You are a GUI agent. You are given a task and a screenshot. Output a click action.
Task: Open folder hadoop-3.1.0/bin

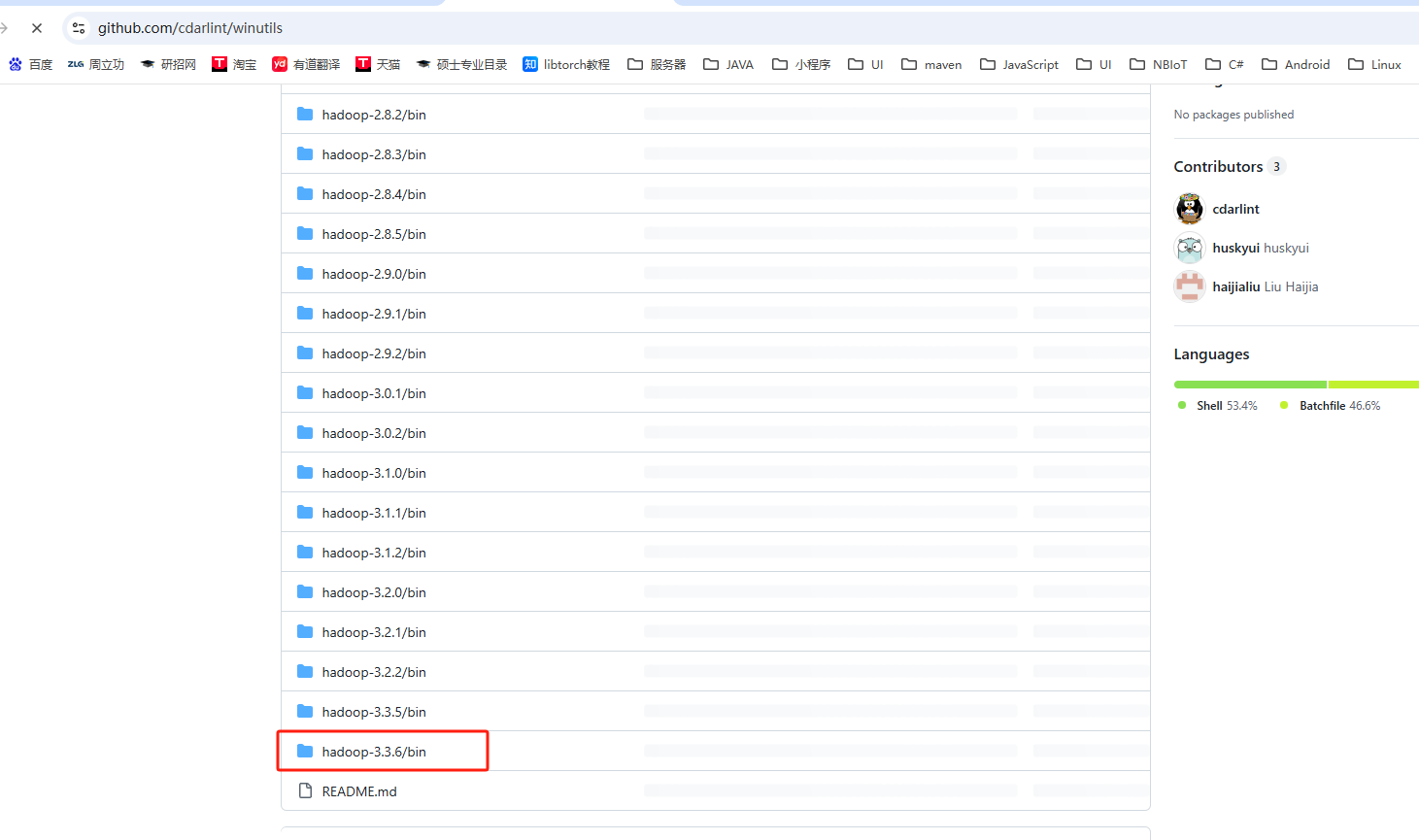374,473
